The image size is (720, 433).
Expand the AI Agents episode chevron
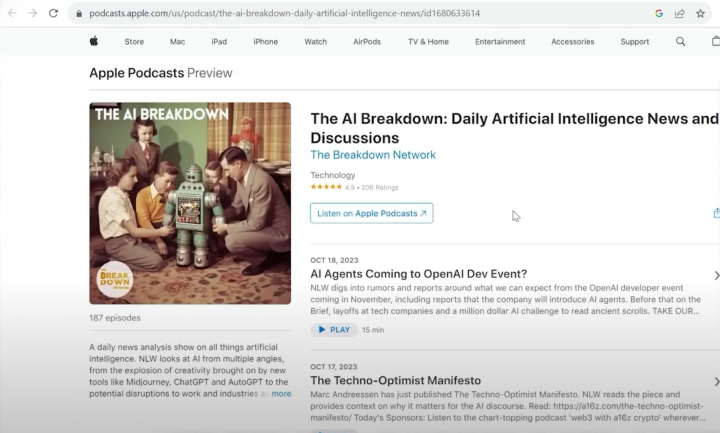coord(716,275)
